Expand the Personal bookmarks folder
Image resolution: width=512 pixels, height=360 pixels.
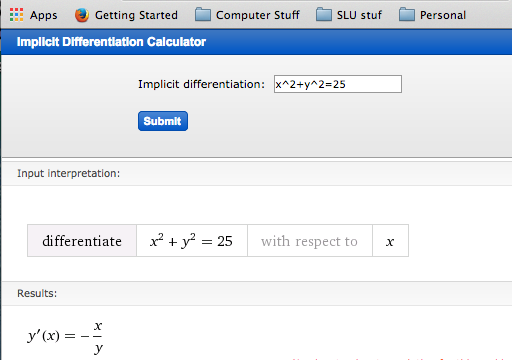[443, 15]
